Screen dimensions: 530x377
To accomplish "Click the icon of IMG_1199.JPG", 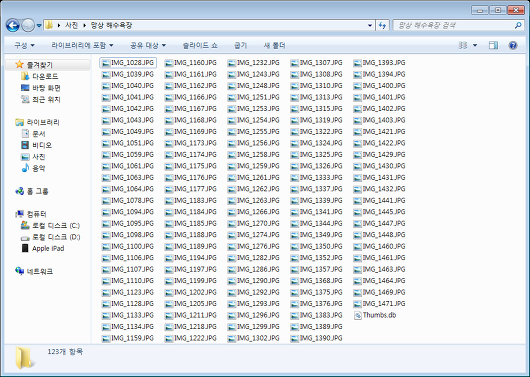I will coord(169,281).
